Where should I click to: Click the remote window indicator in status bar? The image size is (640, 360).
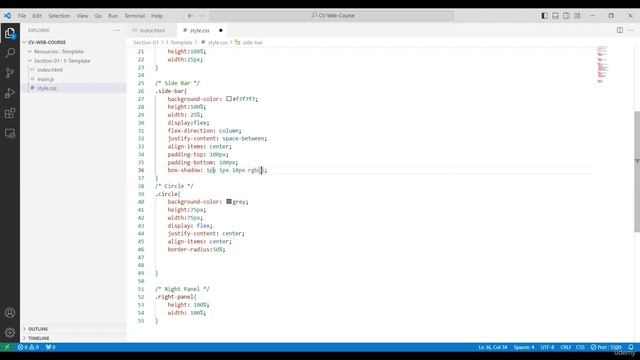7,347
